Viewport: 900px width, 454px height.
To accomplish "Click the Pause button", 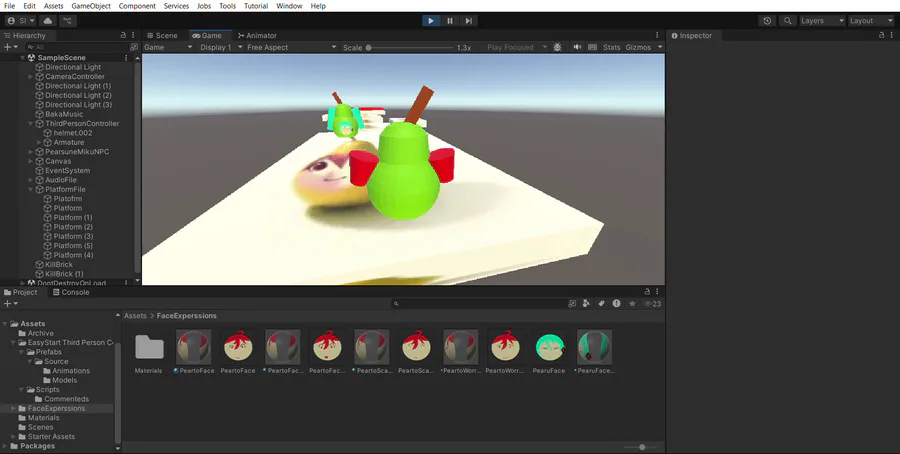I will [450, 21].
